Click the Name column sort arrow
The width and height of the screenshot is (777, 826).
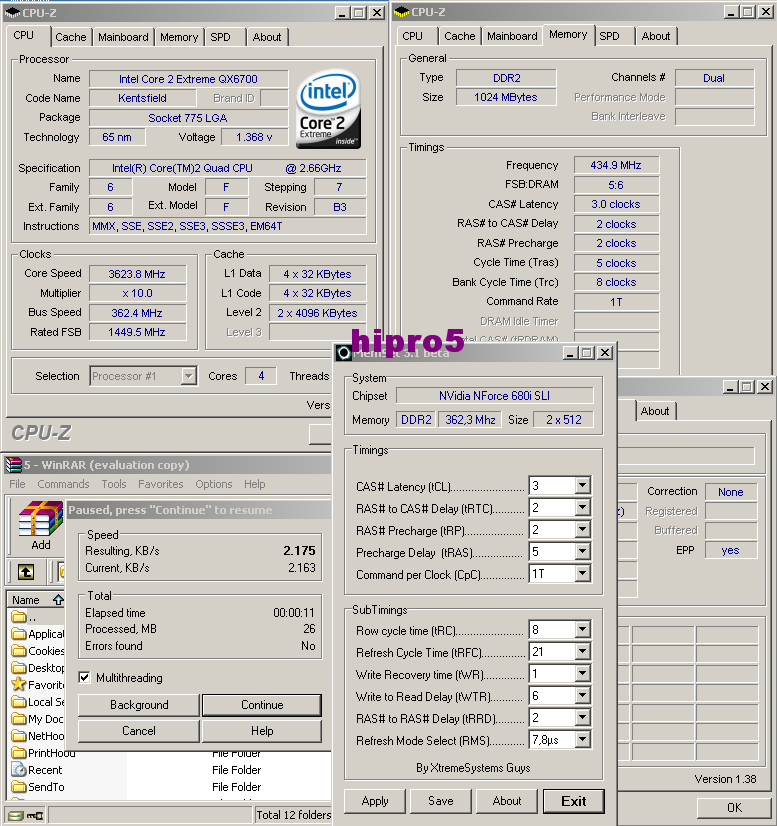[x=58, y=599]
